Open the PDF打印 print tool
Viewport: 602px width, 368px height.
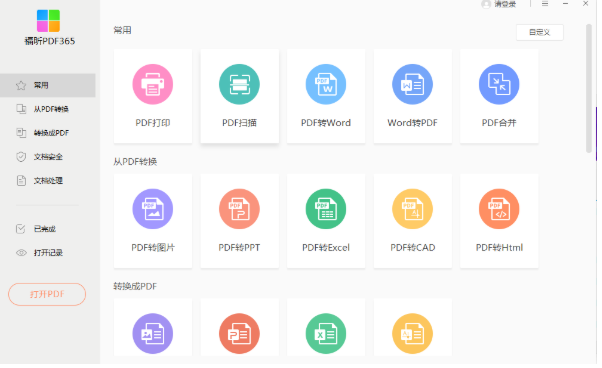pos(153,96)
